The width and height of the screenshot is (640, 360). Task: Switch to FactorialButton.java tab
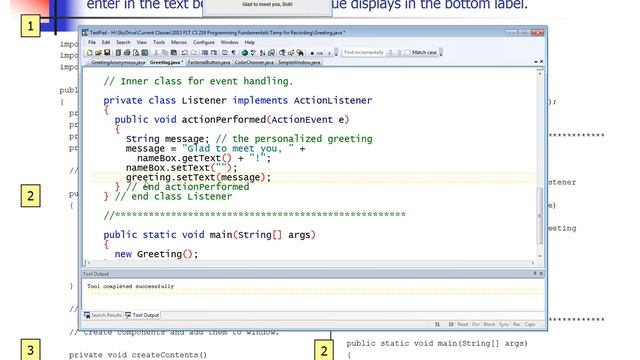(x=209, y=62)
